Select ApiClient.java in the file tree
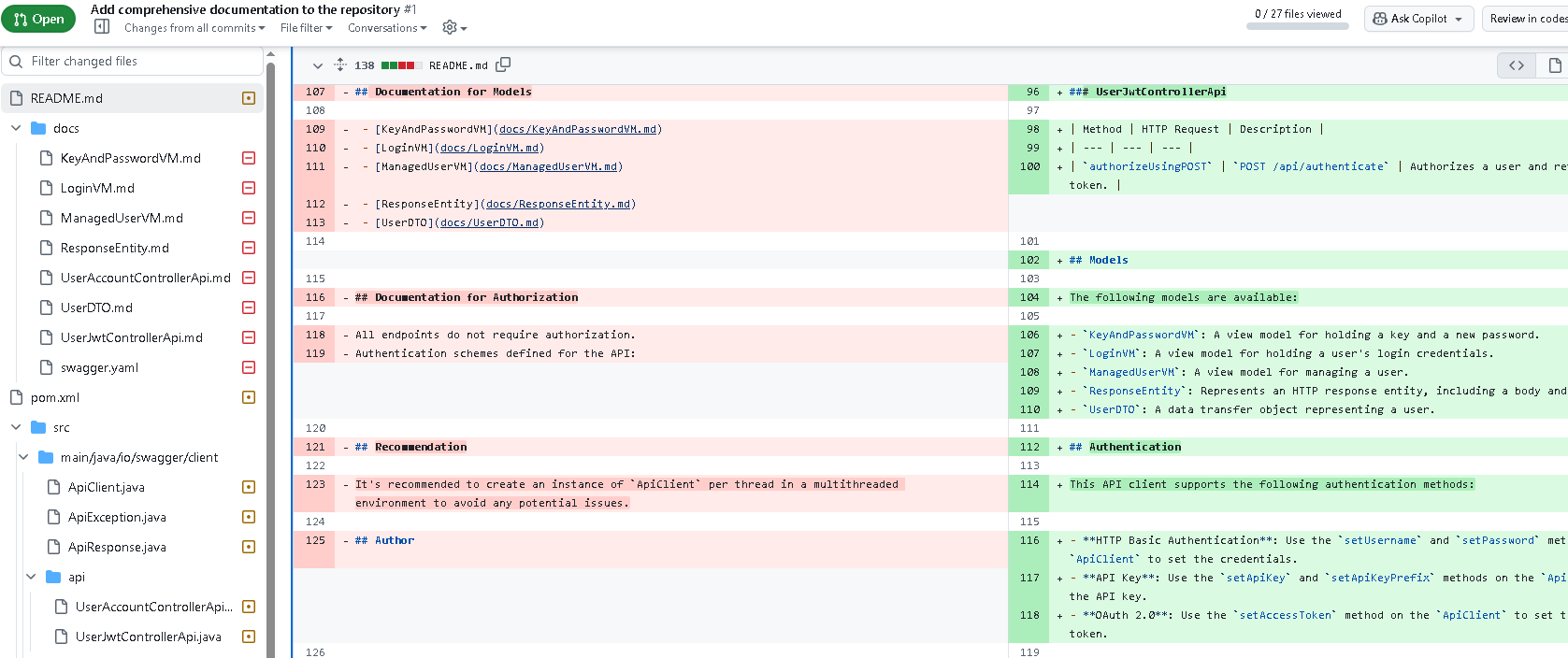 [x=107, y=487]
